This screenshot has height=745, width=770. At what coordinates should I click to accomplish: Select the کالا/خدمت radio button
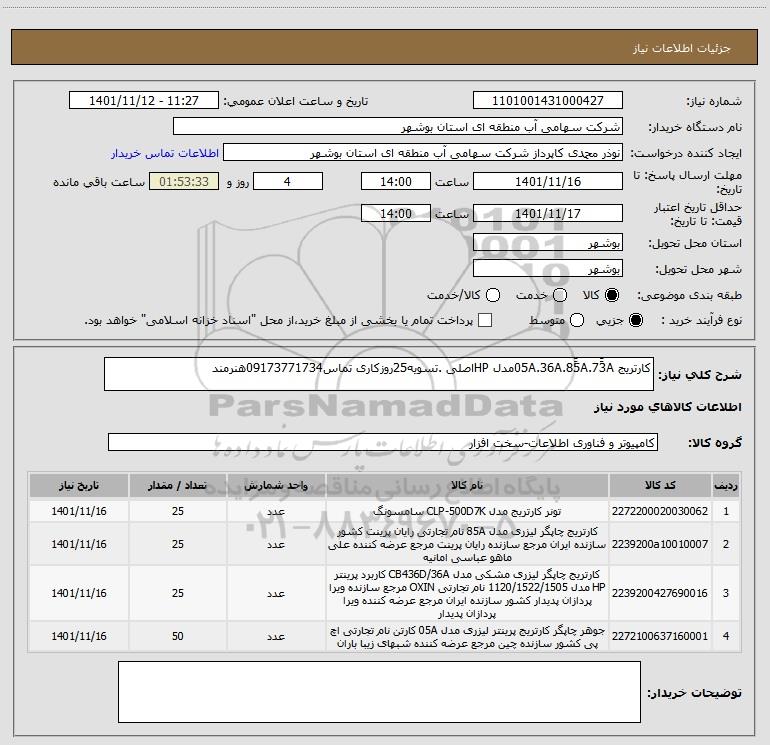point(493,295)
